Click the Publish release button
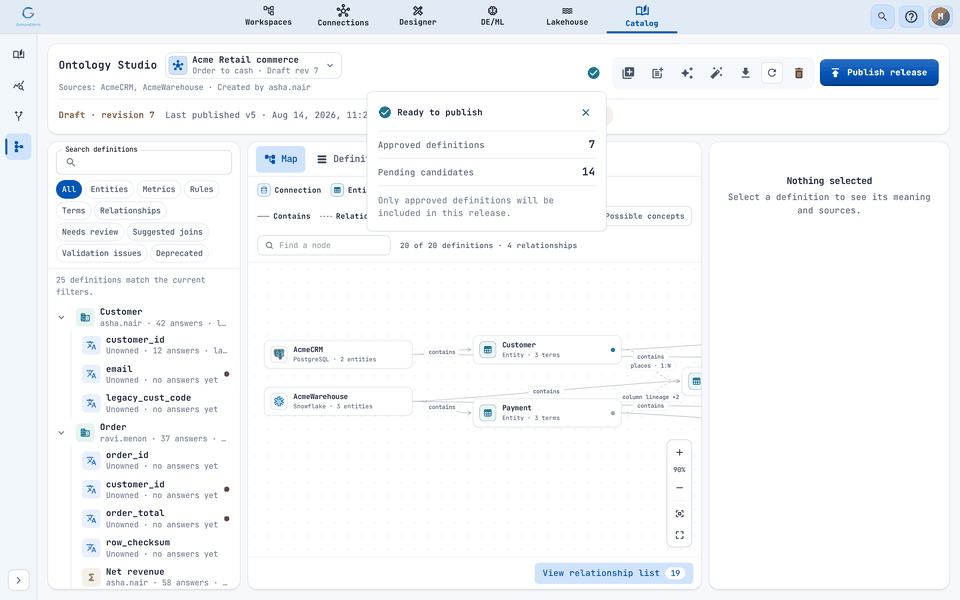960x600 pixels. [x=879, y=72]
